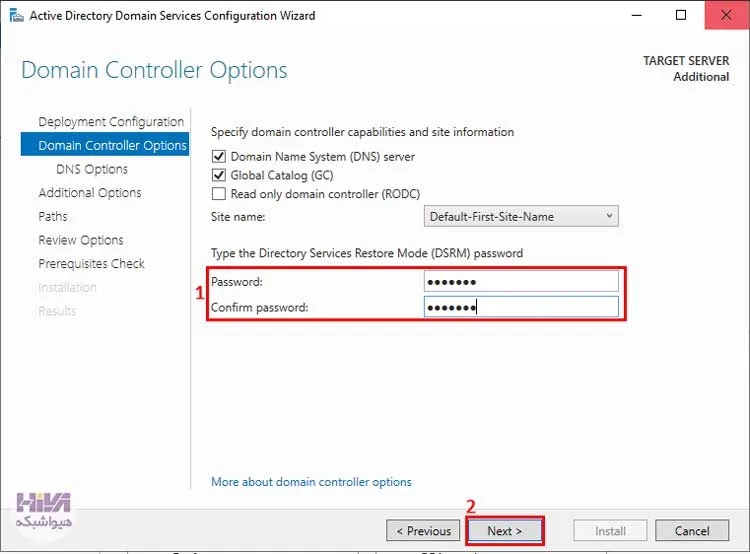
Task: Click the disabled Results step
Action: coord(57,311)
